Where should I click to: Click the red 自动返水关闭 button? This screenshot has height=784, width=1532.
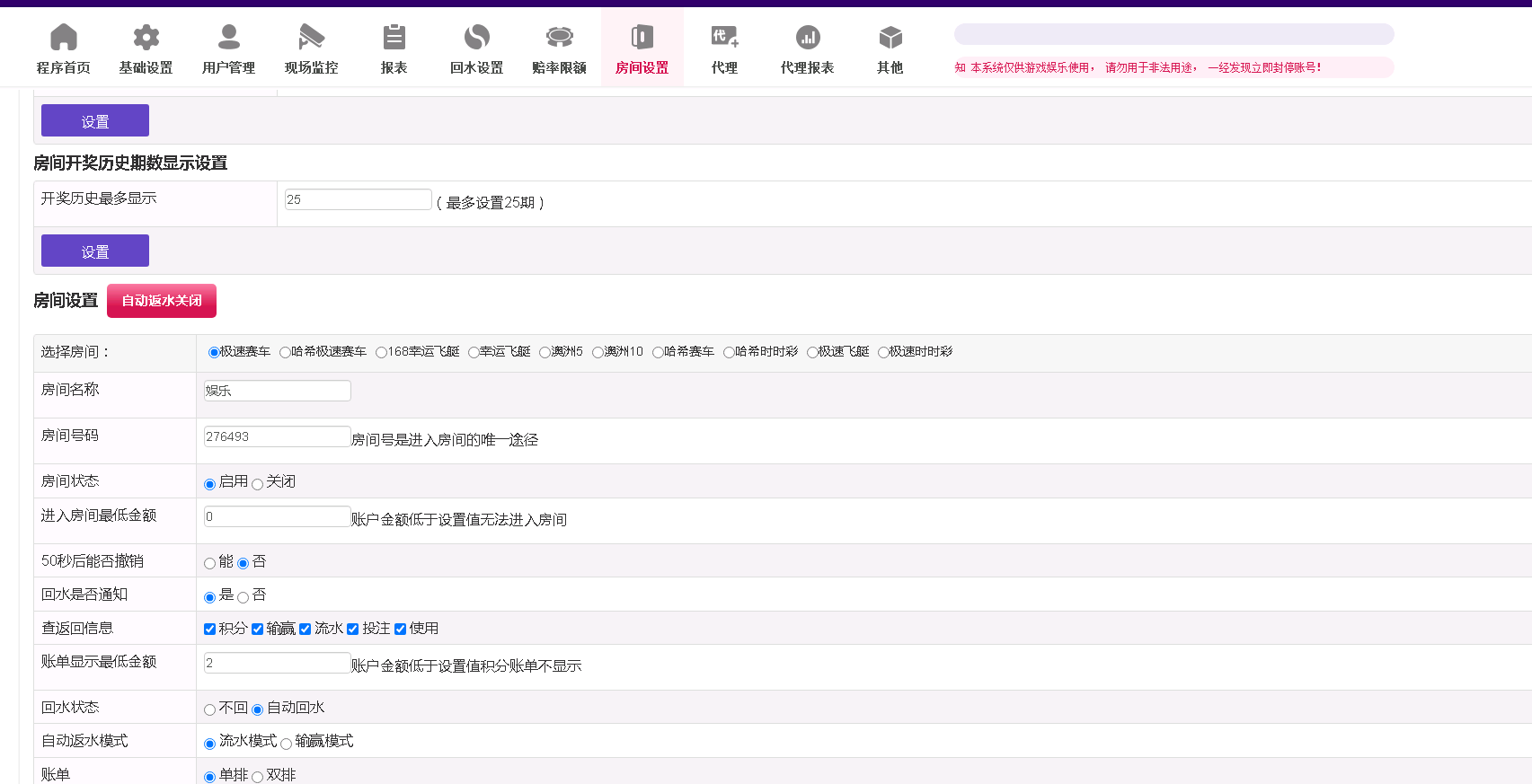162,301
